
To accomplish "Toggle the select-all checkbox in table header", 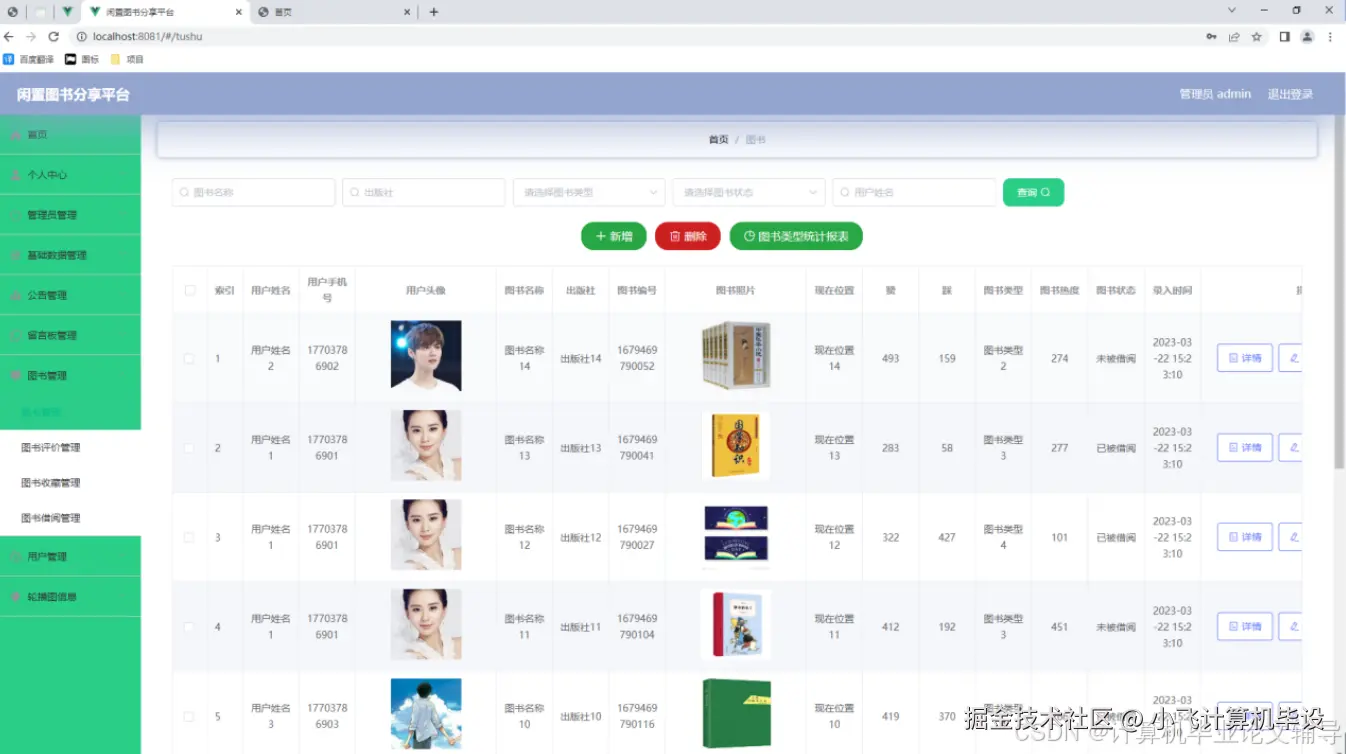I will pos(190,290).
